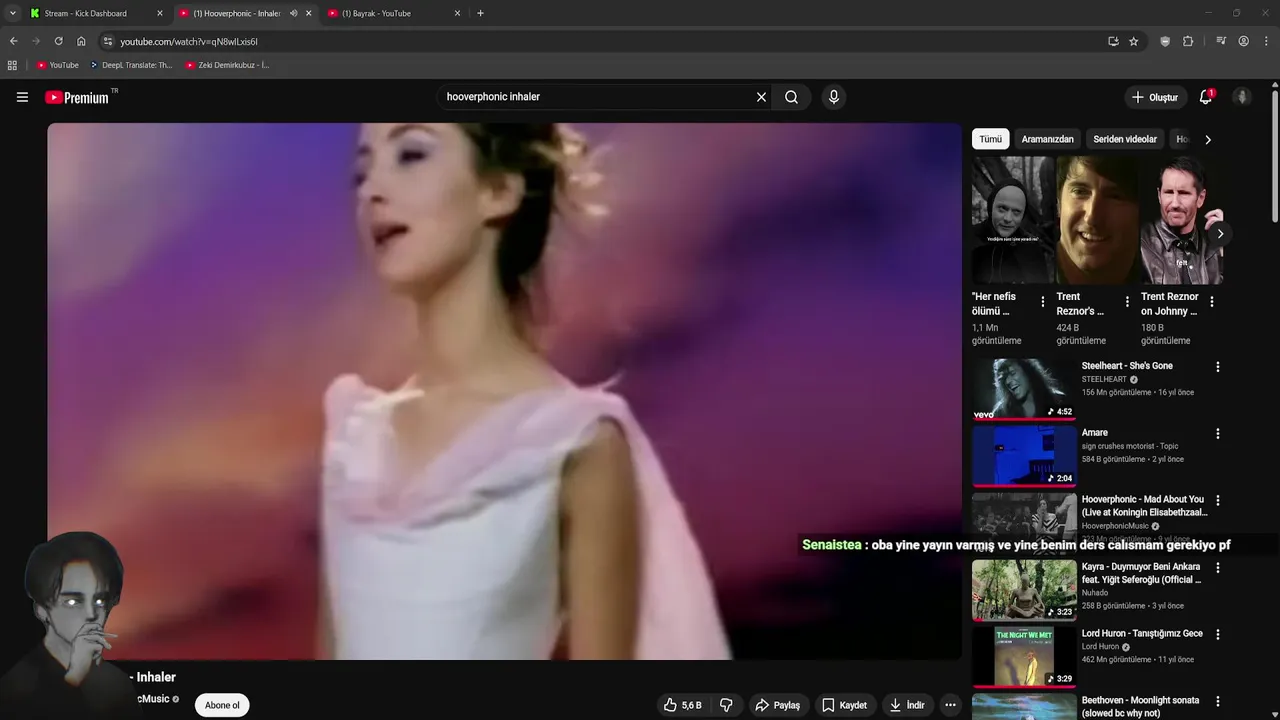Screen dimensions: 1280x720
Task: View site information icon in address bar
Action: [108, 41]
